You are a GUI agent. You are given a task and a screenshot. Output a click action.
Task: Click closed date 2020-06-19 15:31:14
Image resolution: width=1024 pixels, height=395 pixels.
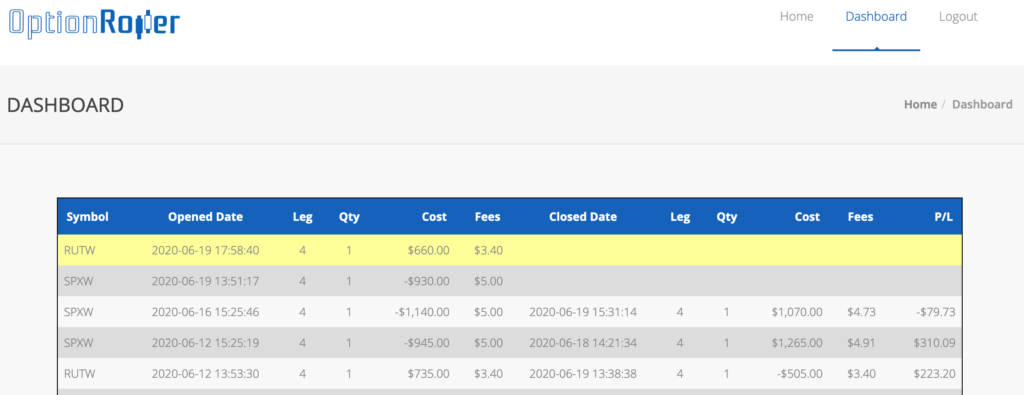pyautogui.click(x=583, y=312)
